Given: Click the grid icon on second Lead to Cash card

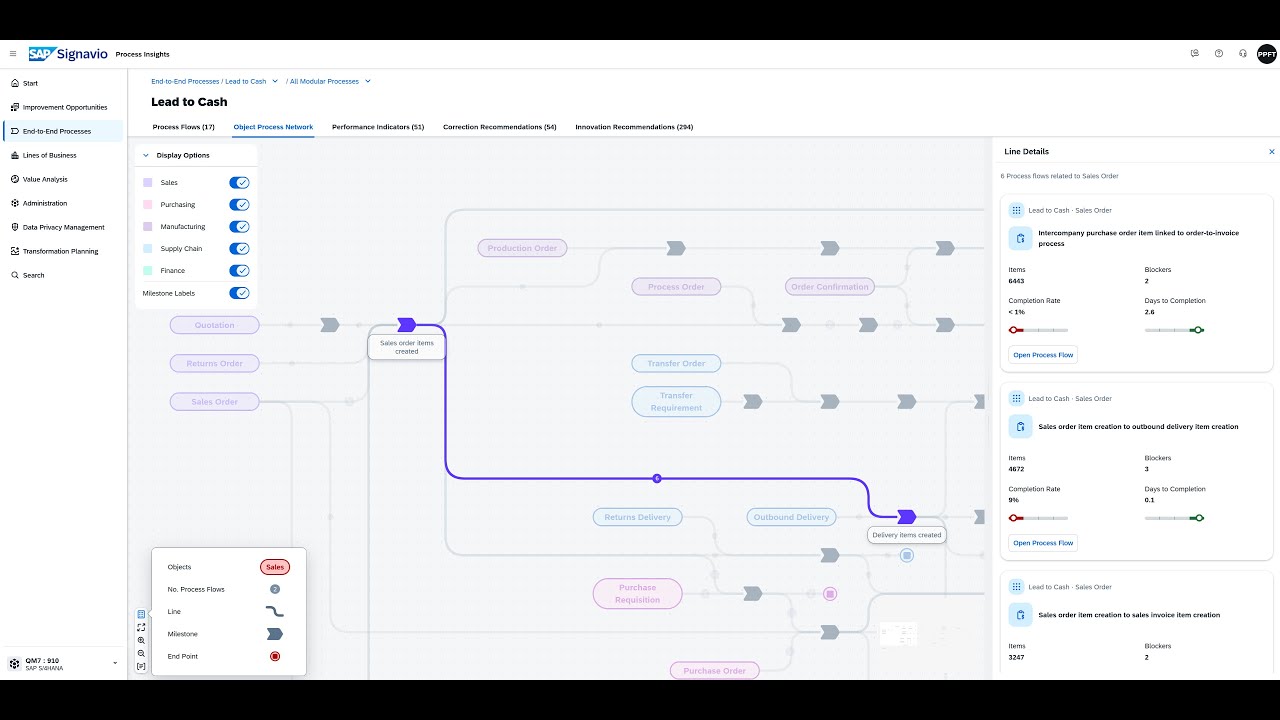Looking at the screenshot, I should (x=1016, y=398).
